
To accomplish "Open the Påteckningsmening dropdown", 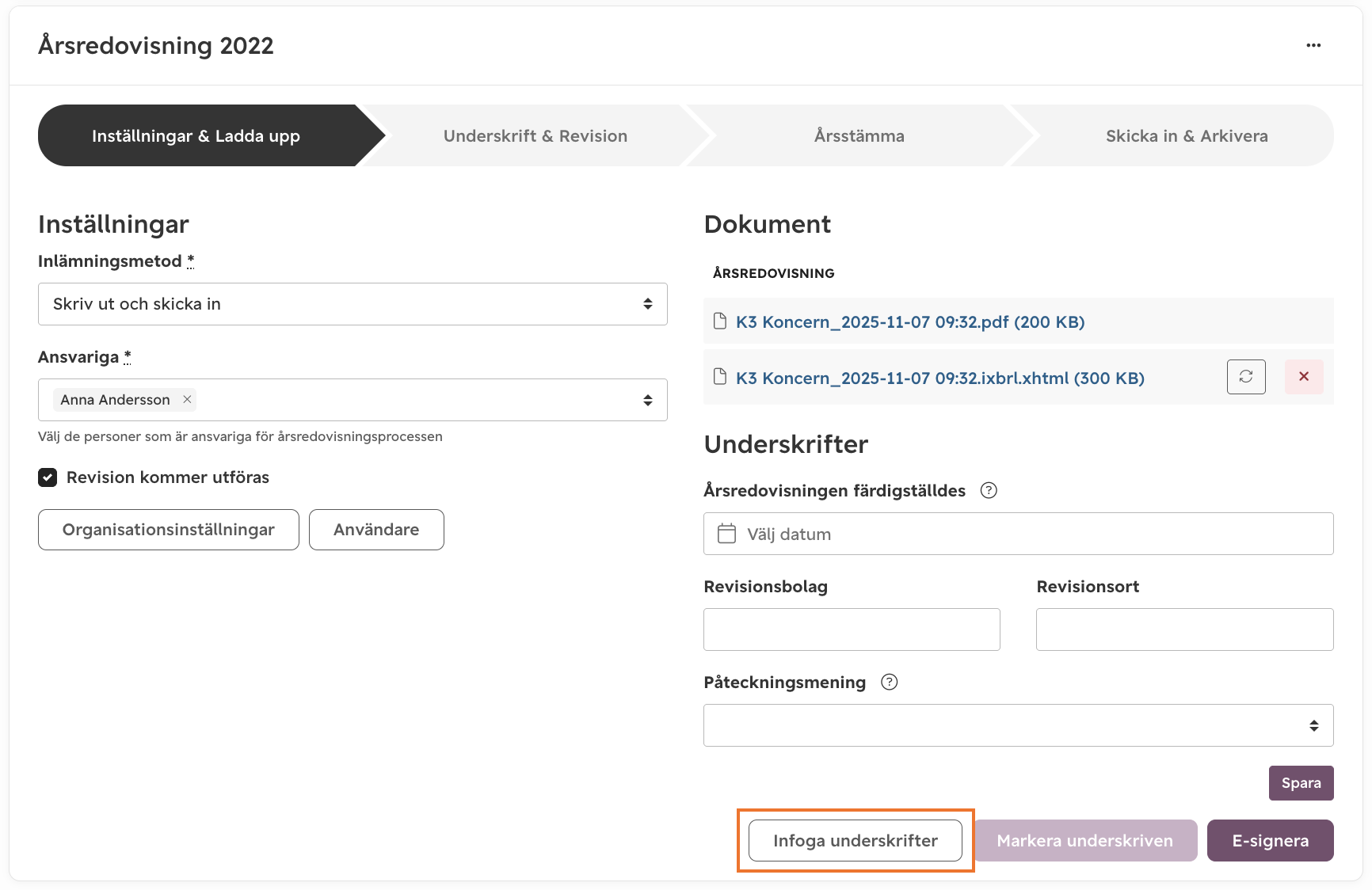I will coord(1019,725).
